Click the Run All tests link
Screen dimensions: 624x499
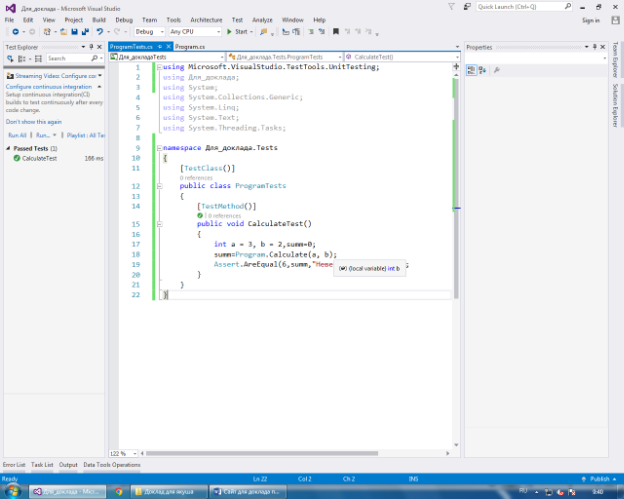pyautogui.click(x=17, y=135)
